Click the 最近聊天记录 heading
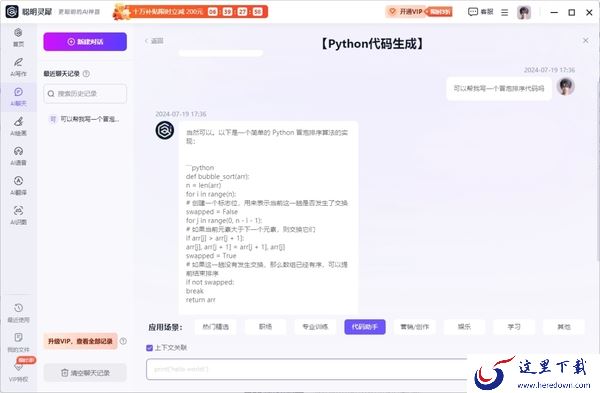 click(61, 73)
